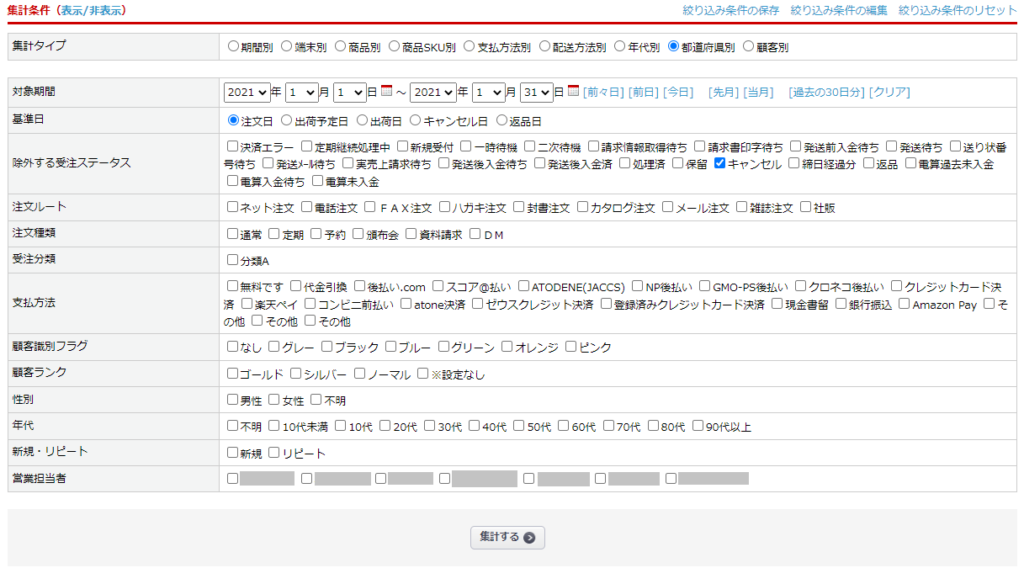
Task: Tick the Amazon Pay payment method checkbox
Action: [x=905, y=304]
